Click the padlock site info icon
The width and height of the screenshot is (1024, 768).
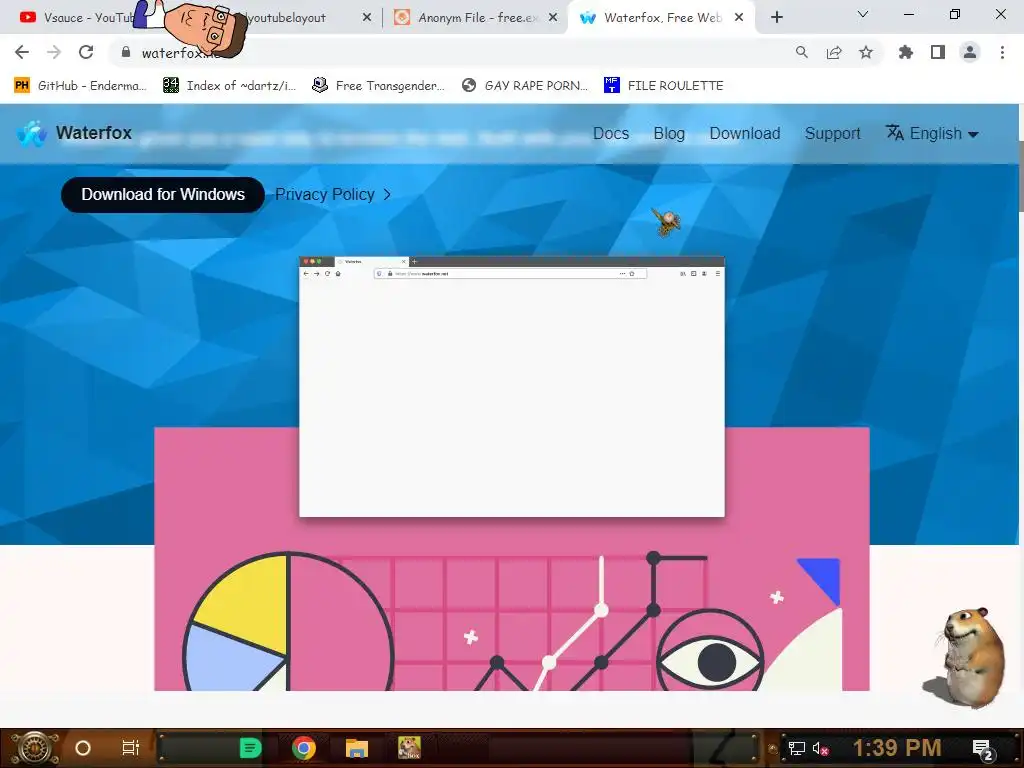pyautogui.click(x=126, y=52)
